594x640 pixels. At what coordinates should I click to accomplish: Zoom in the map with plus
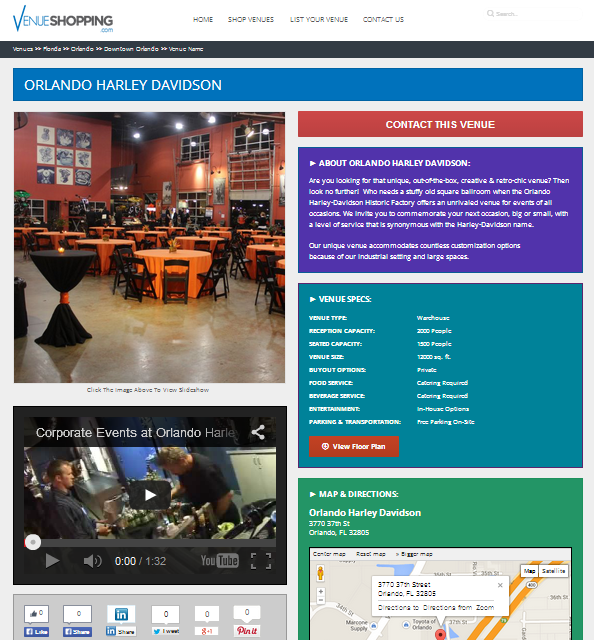[x=321, y=591]
